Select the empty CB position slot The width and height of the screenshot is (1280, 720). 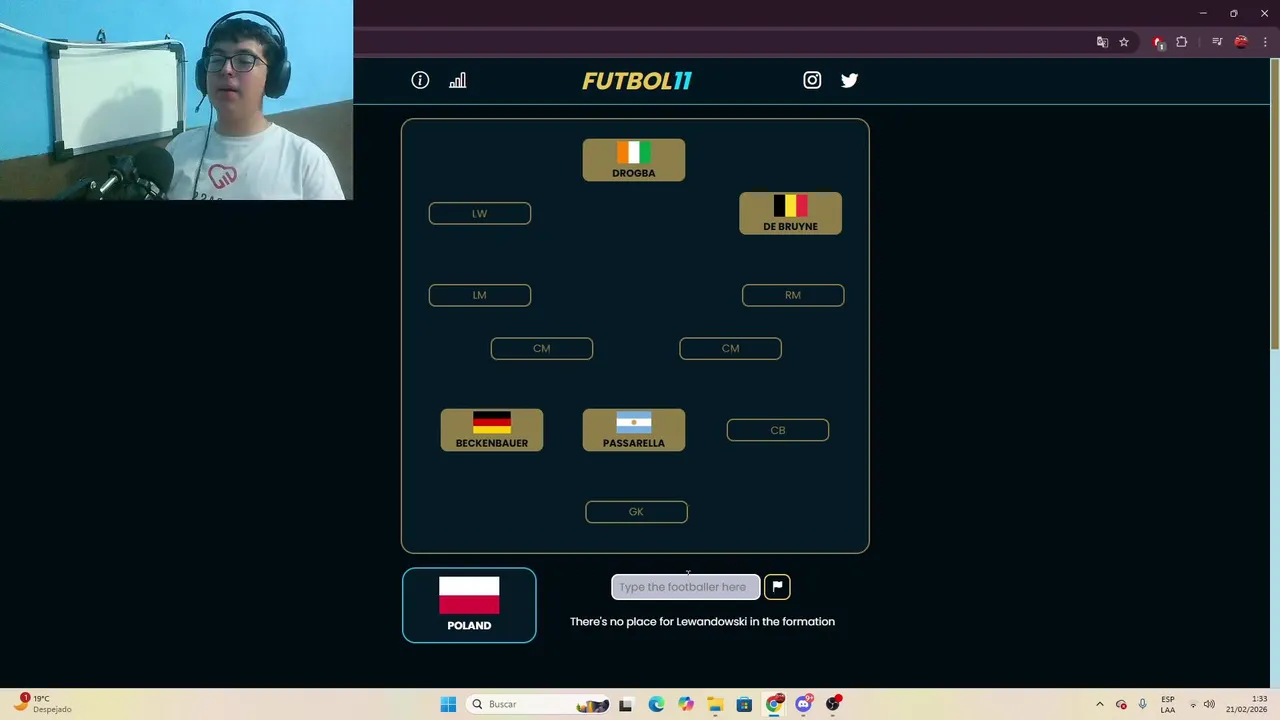pos(778,430)
